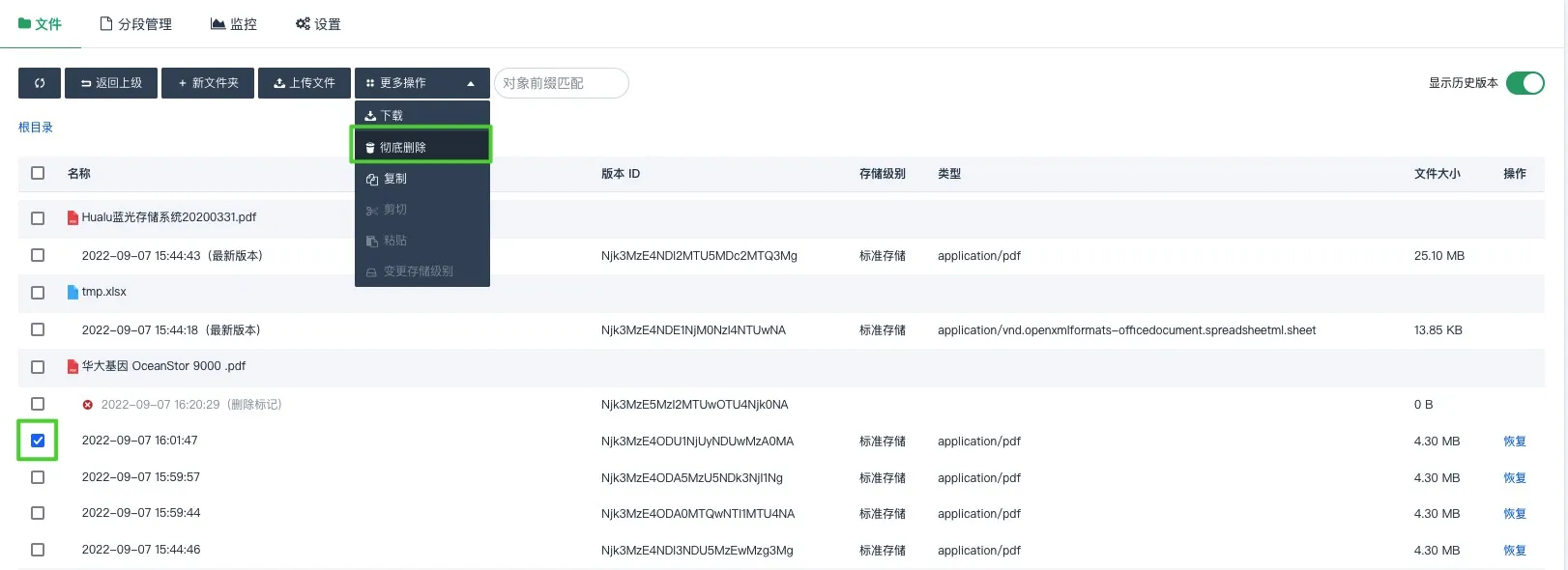Toggle the 显示历史版本 switch off
Viewport: 1568px width, 570px height.
point(1525,83)
